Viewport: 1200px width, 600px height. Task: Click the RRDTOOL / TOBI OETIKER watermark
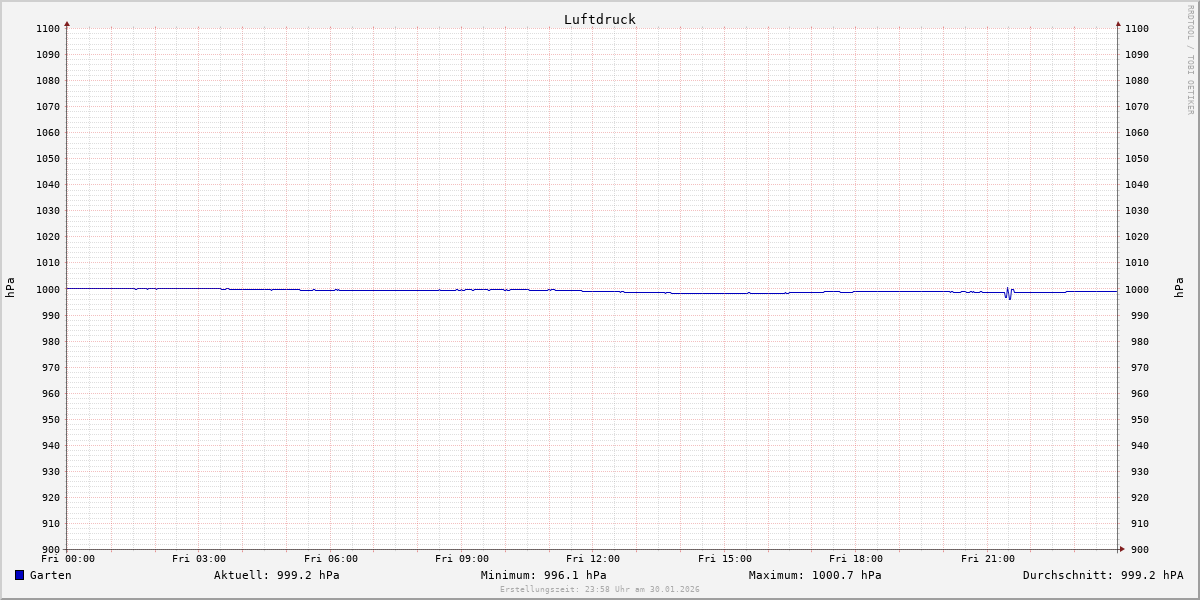click(x=1190, y=60)
